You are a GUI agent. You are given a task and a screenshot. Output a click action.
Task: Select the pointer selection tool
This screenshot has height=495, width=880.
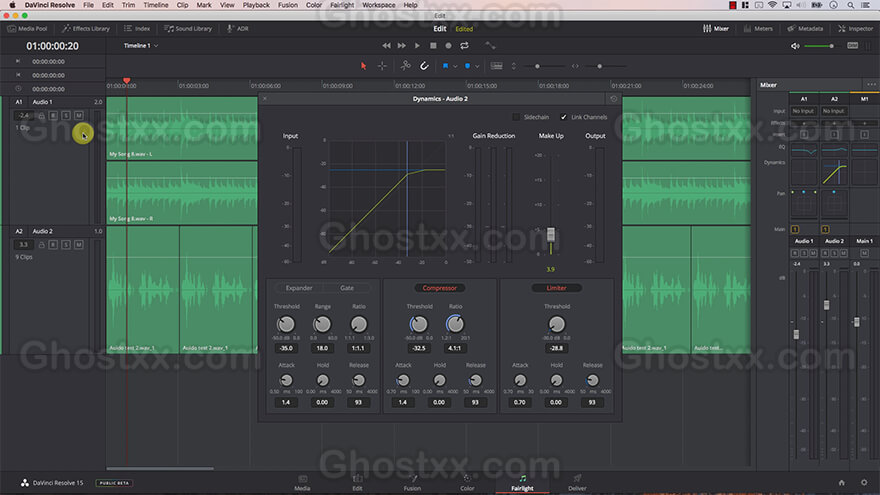coord(363,66)
